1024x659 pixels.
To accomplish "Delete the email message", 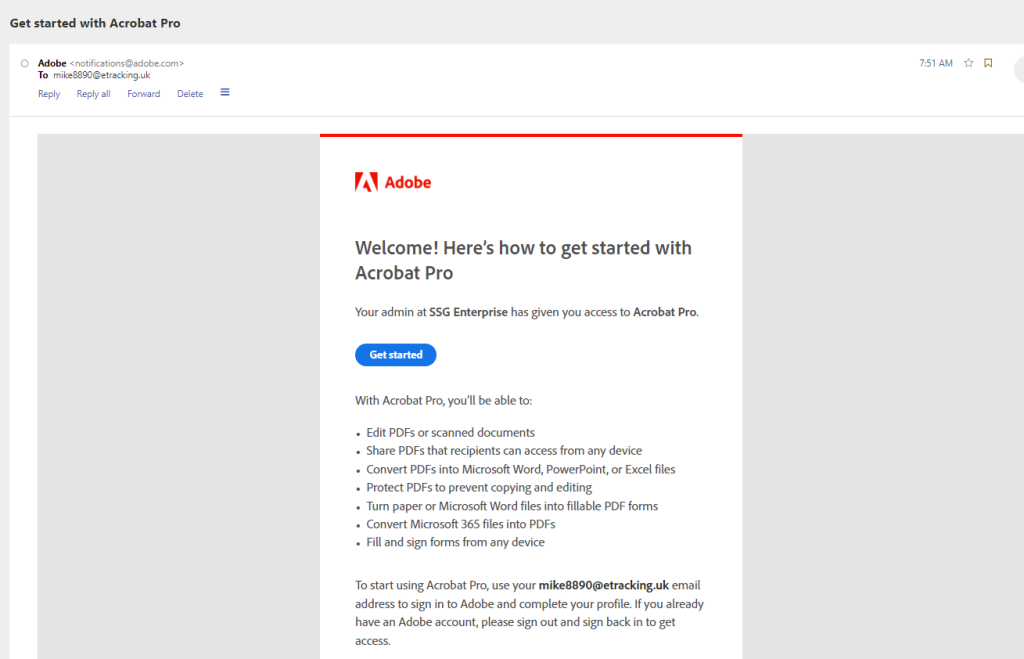I will [x=190, y=94].
